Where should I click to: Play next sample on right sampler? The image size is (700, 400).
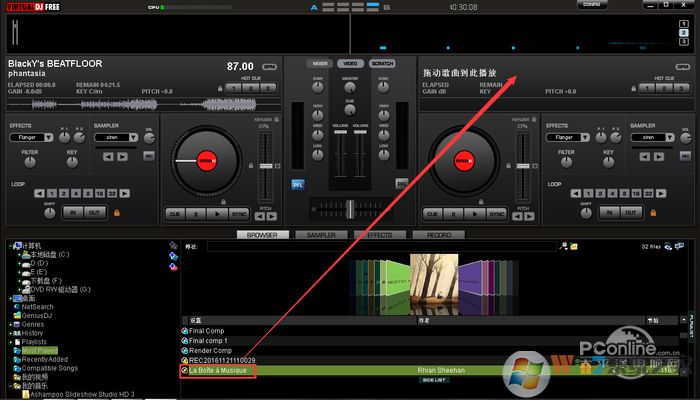(x=658, y=157)
